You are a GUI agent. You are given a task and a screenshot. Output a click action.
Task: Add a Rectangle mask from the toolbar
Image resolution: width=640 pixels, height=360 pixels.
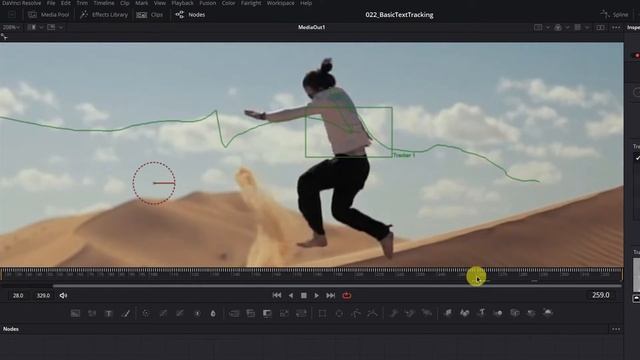[322, 313]
